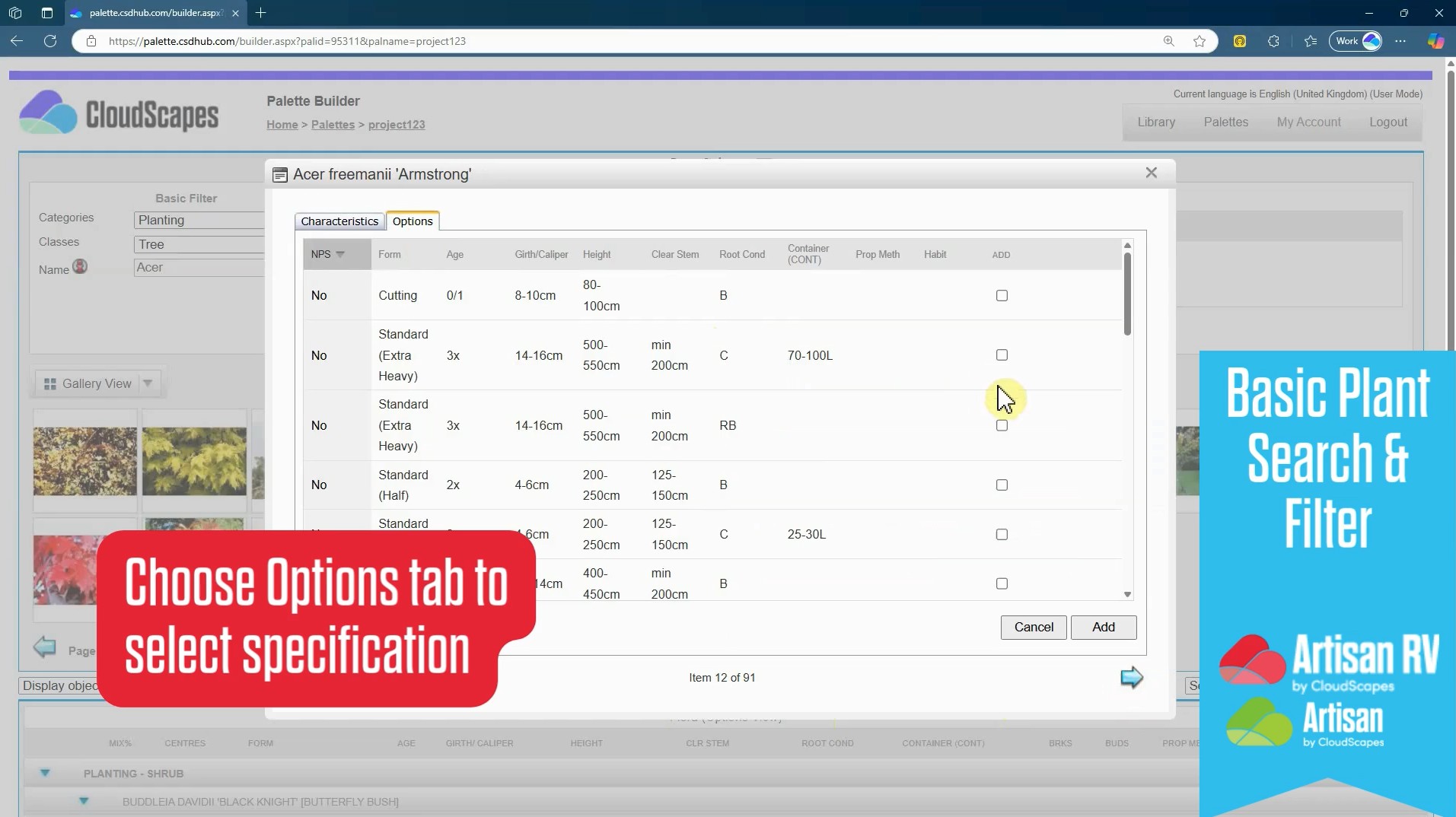Tick ADD checkbox for 70-100L container row
This screenshot has width=1456, height=817.
click(1002, 355)
